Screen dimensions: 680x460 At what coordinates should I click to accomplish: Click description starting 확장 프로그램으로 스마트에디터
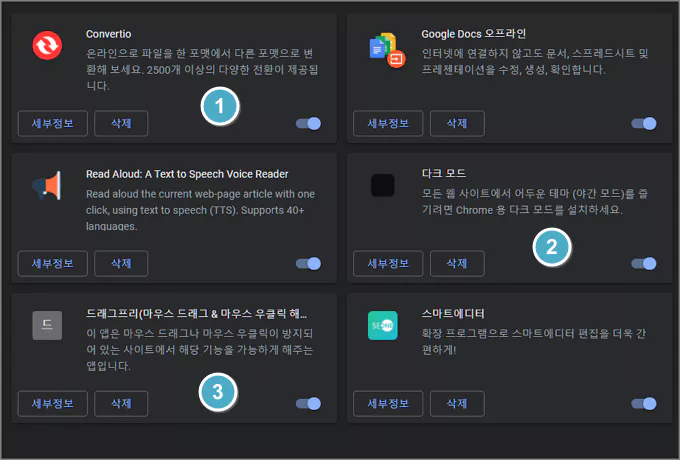(534, 341)
